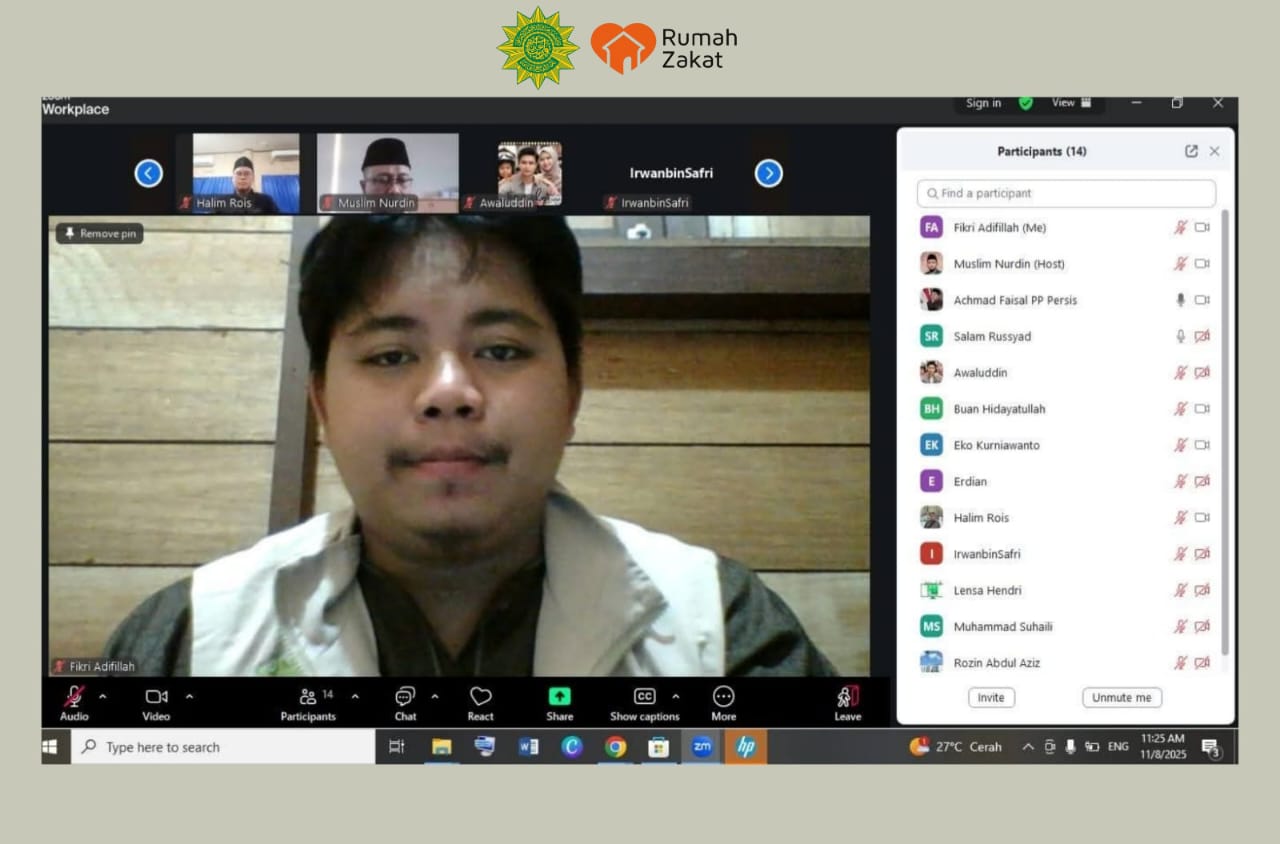Click the Find a participant field

point(1066,193)
